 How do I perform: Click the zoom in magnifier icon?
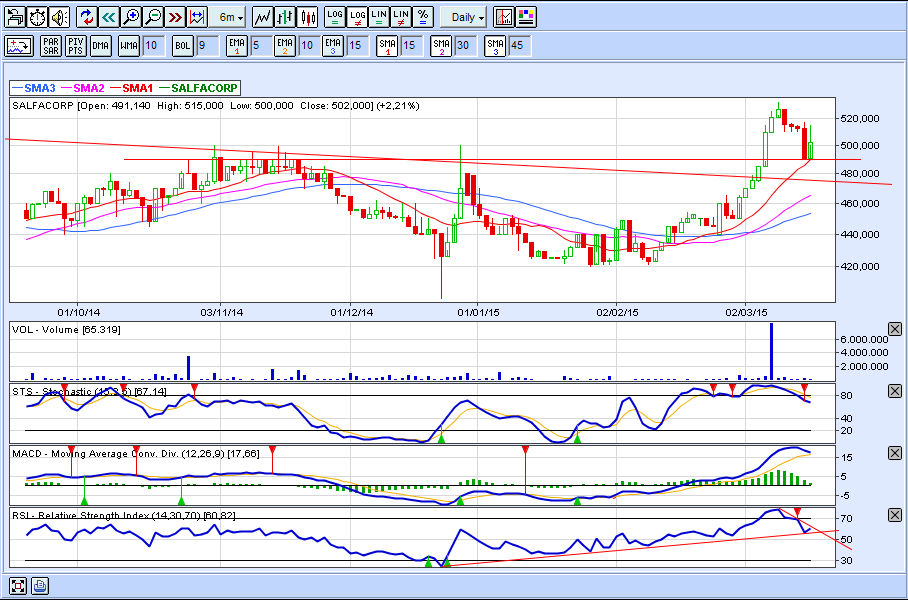click(x=131, y=17)
